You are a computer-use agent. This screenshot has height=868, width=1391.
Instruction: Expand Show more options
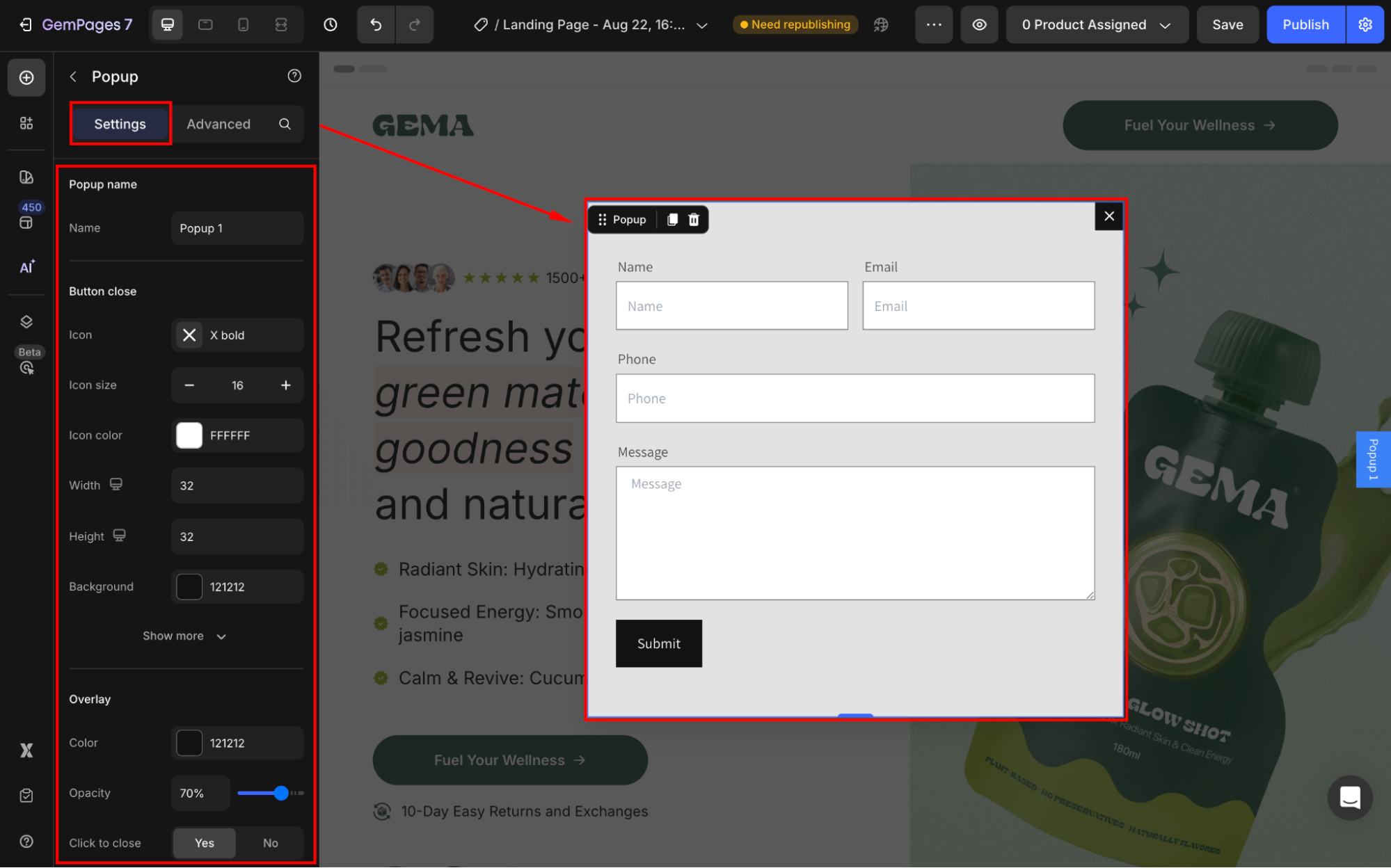point(184,636)
